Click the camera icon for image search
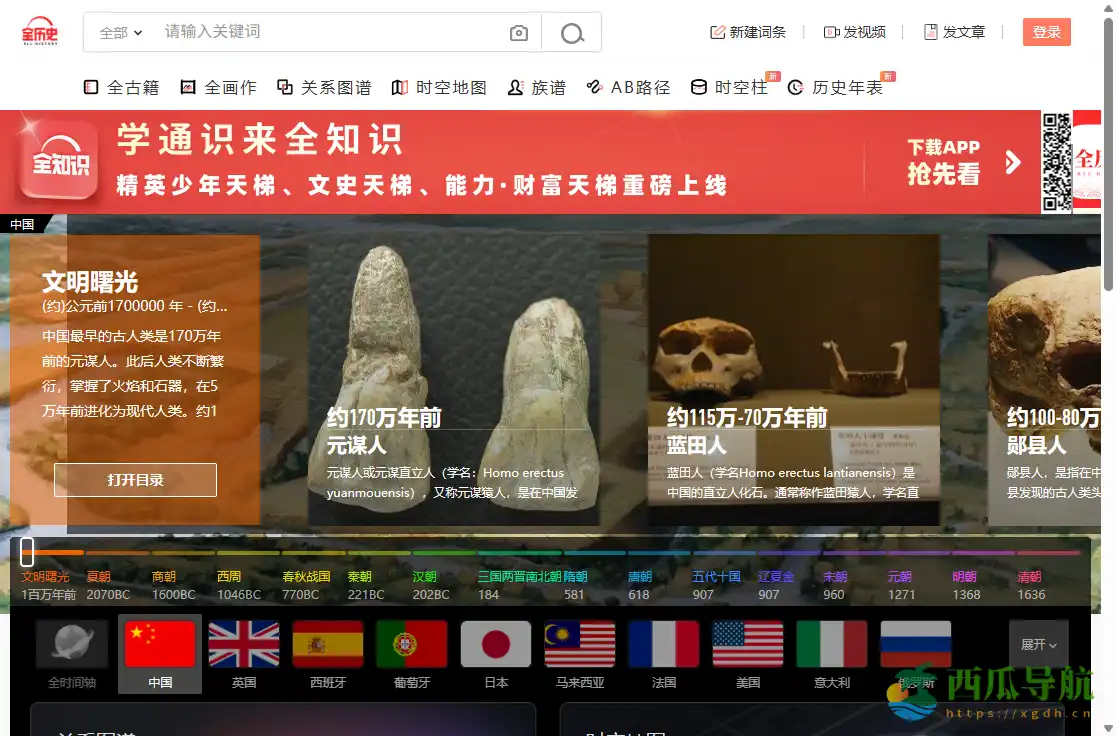The image size is (1116, 736). coord(518,32)
